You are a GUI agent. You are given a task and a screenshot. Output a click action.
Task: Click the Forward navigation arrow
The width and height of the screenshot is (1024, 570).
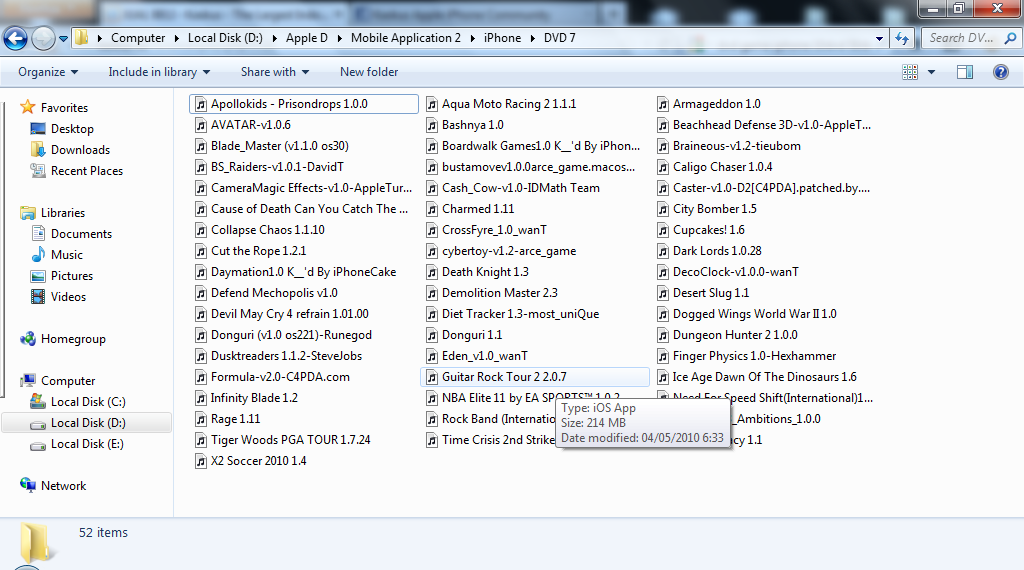point(43,39)
